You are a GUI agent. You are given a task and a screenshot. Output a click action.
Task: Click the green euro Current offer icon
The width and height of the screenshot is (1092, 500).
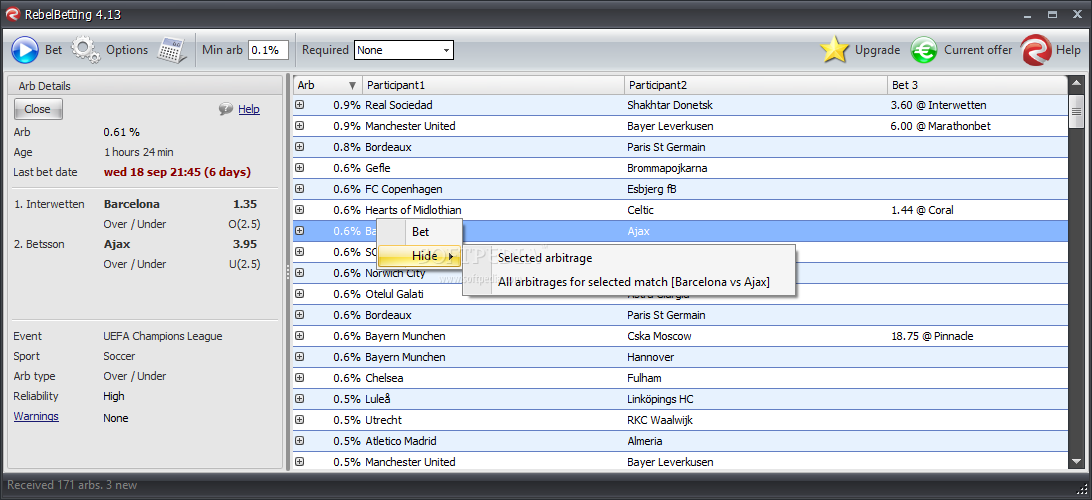[x=924, y=50]
